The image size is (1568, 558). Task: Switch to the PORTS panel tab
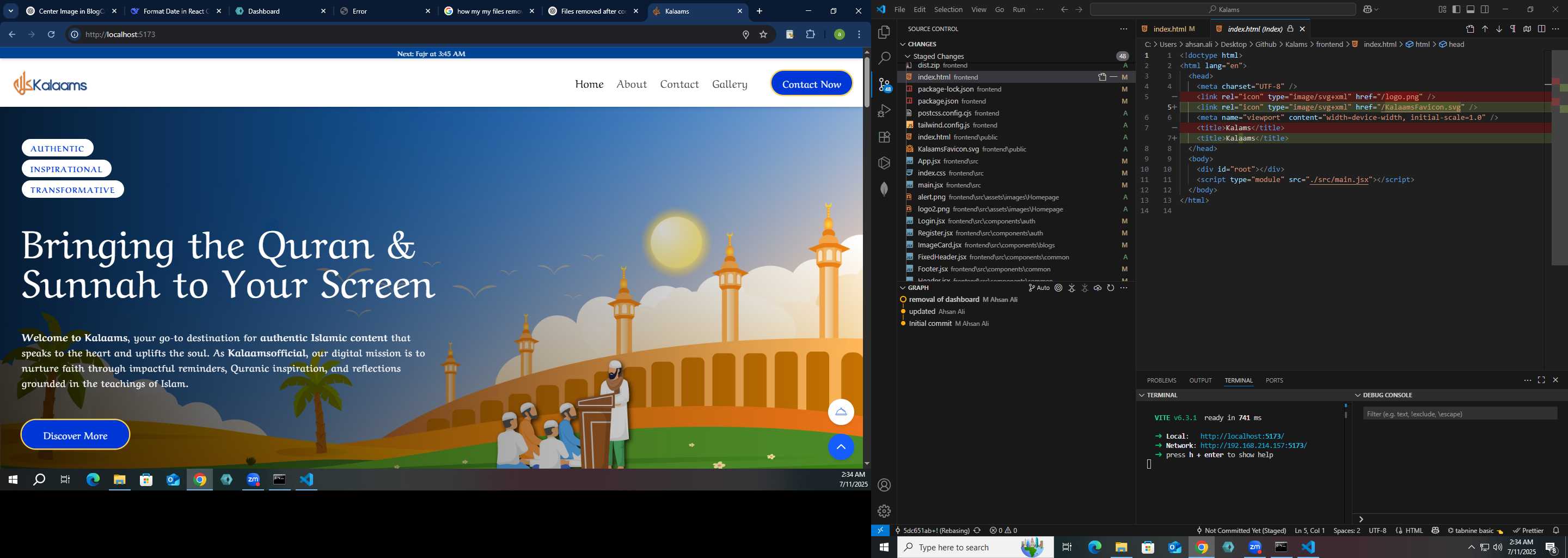(1274, 380)
